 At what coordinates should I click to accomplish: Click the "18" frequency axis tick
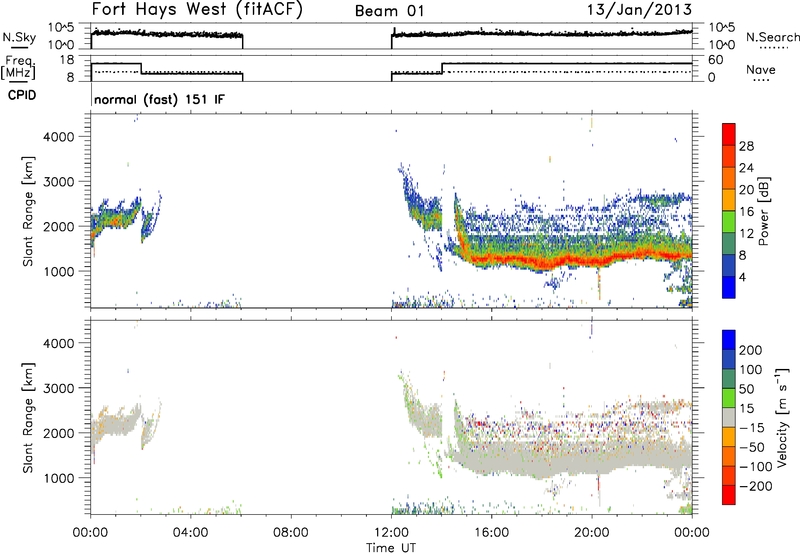pos(66,60)
